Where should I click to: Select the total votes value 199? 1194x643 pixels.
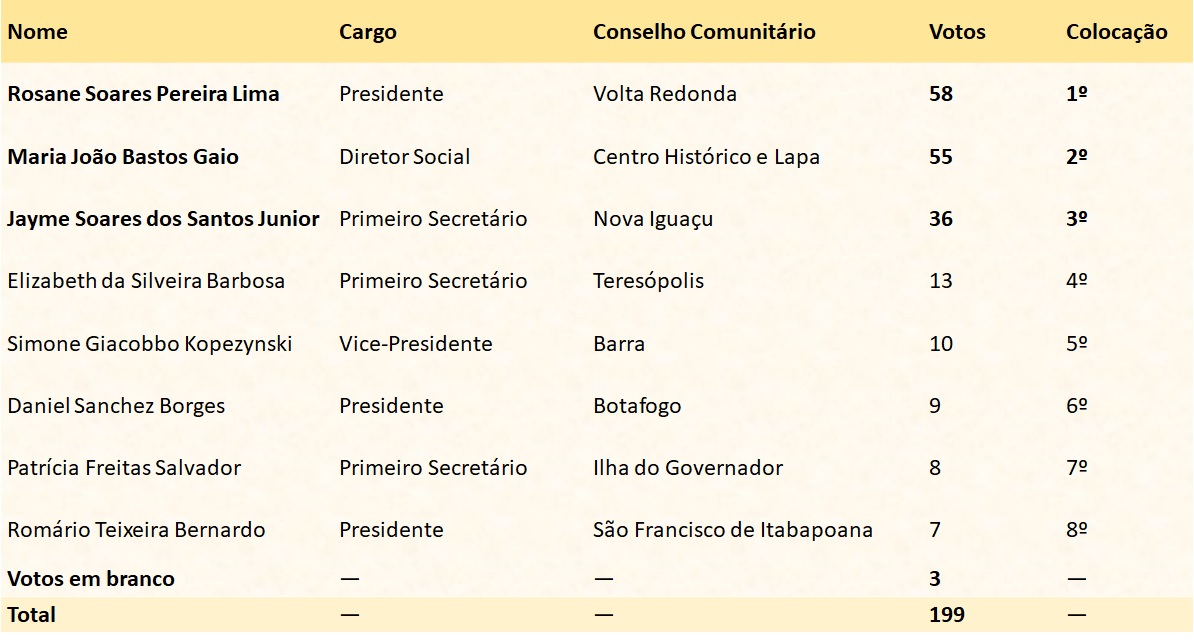(947, 615)
